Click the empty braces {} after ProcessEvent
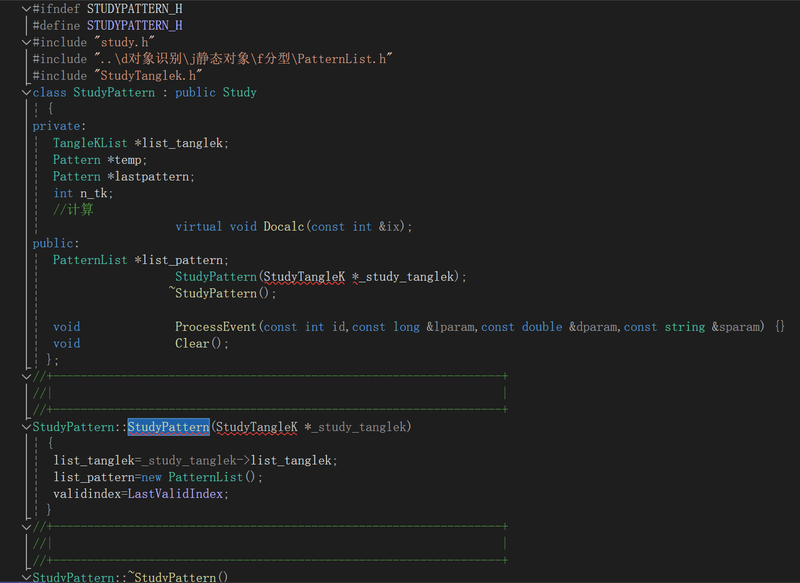Screen dimensions: 800x583 [780, 326]
